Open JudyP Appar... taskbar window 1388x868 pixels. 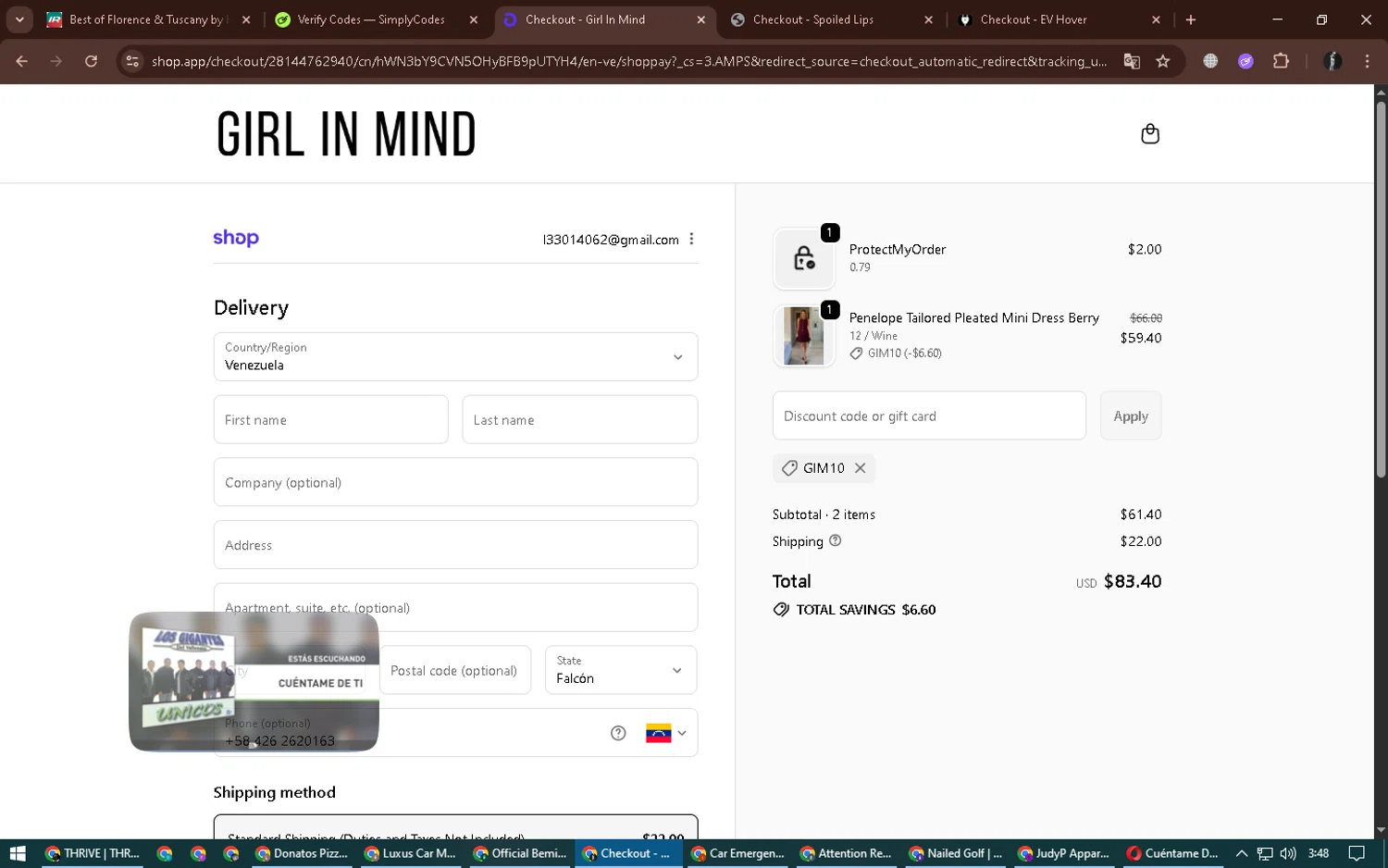1064,853
